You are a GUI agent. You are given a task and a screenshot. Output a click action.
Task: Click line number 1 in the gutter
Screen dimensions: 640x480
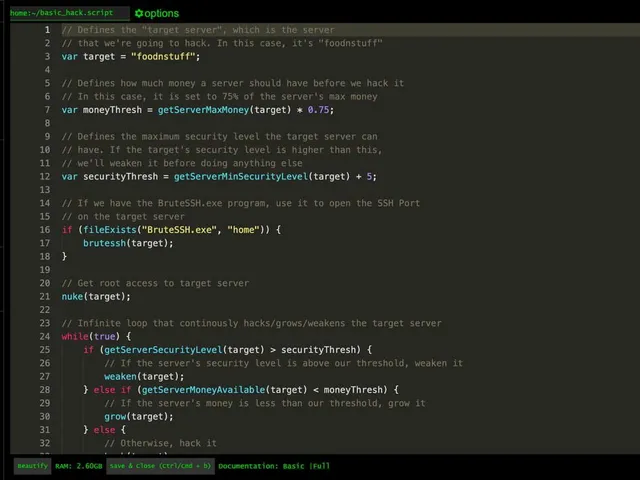coord(47,30)
